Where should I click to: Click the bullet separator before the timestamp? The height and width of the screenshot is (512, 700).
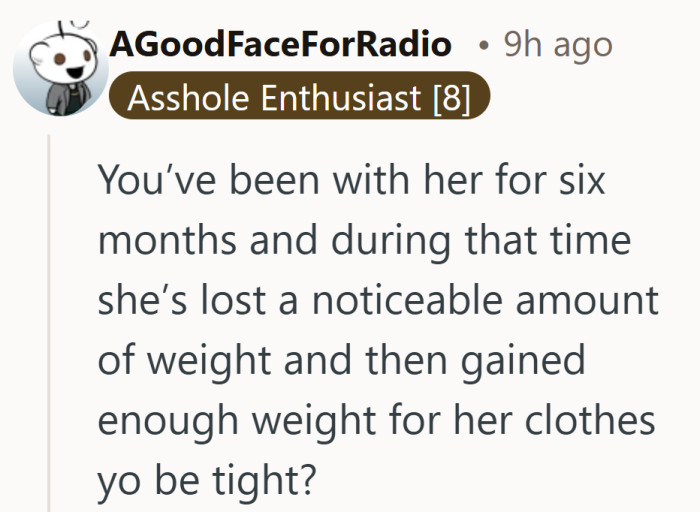click(484, 45)
